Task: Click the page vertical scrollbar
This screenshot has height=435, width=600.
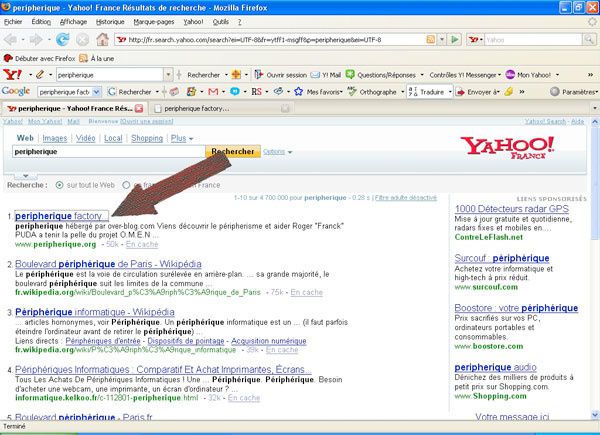Action: point(595,268)
